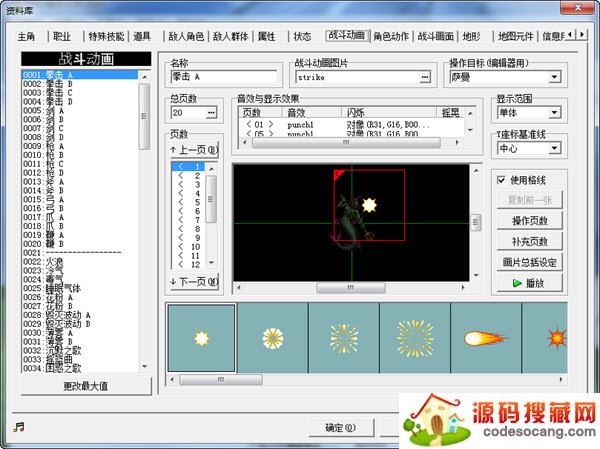Open the 主角 tab
The width and height of the screenshot is (600, 449).
coord(26,36)
